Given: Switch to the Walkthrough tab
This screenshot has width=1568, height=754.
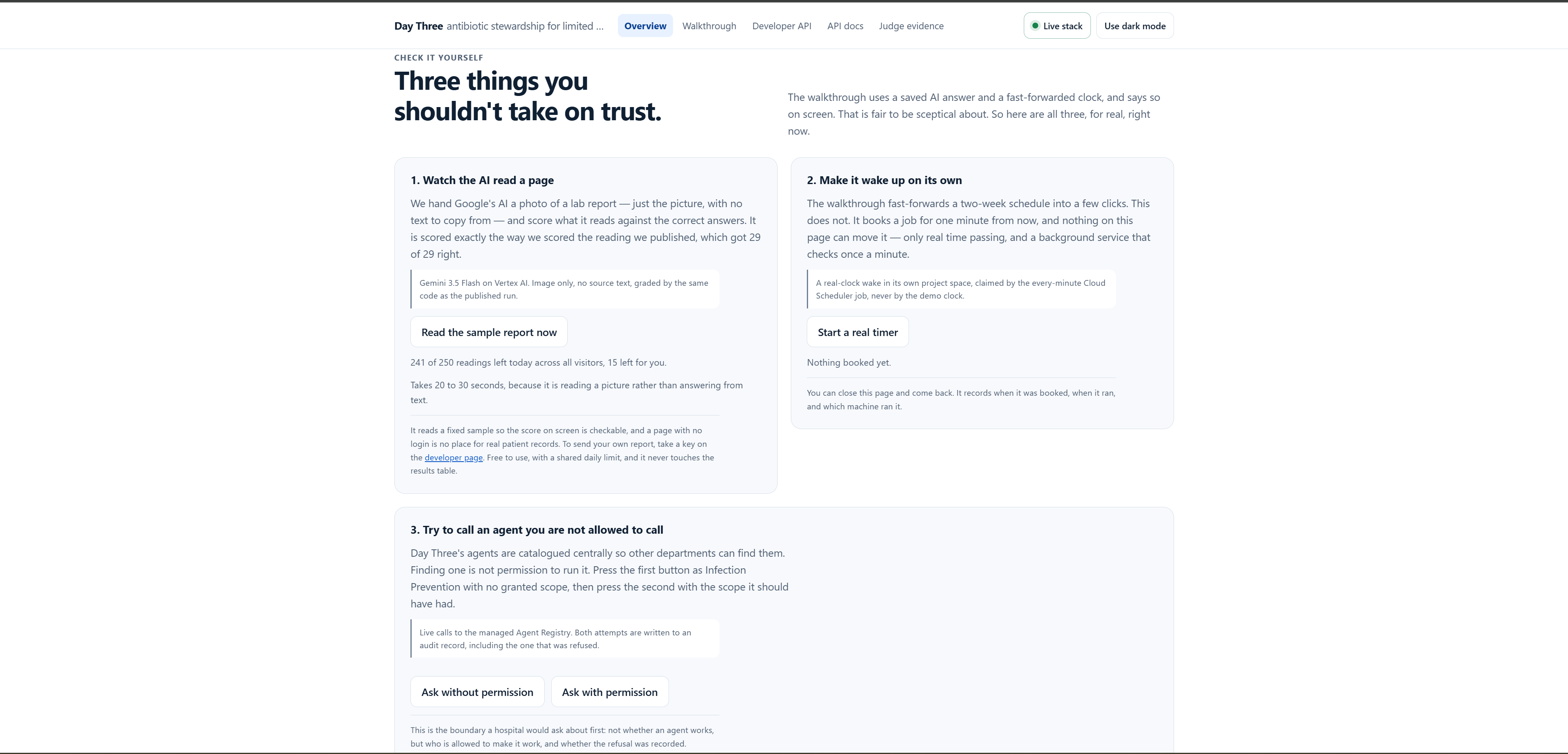Looking at the screenshot, I should [x=709, y=26].
